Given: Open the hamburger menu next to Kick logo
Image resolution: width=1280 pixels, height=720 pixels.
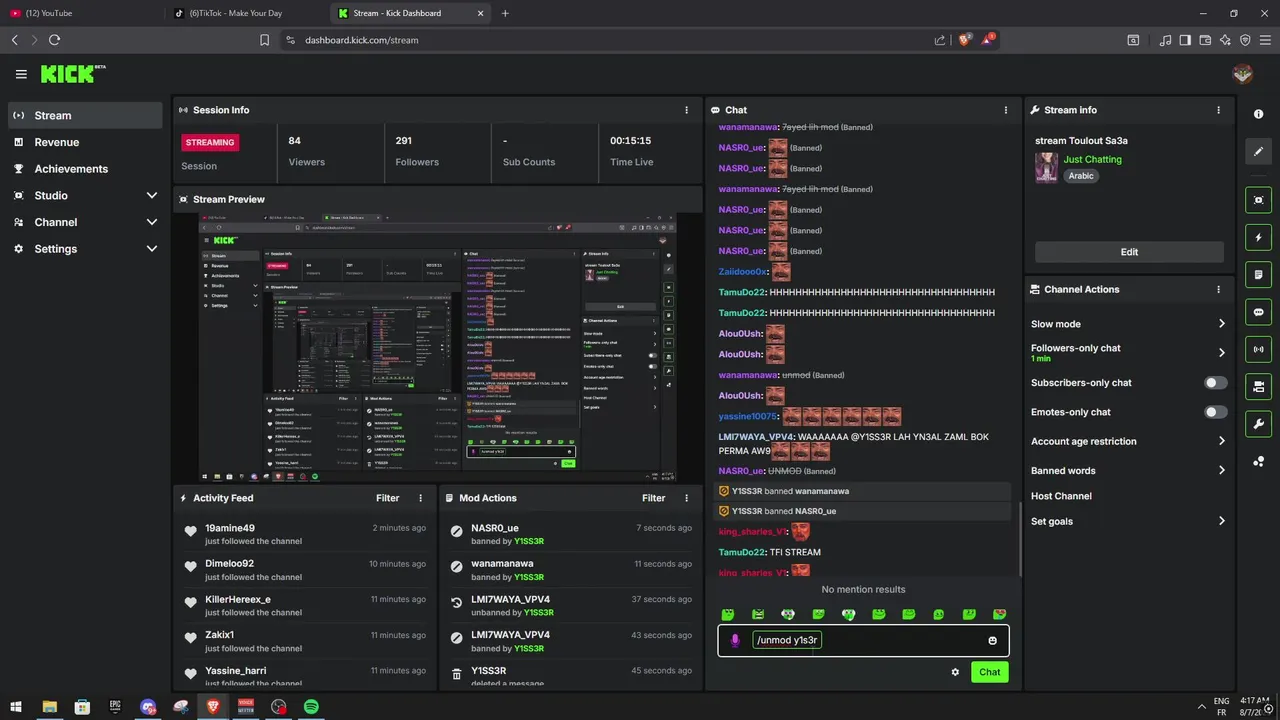Looking at the screenshot, I should point(21,74).
